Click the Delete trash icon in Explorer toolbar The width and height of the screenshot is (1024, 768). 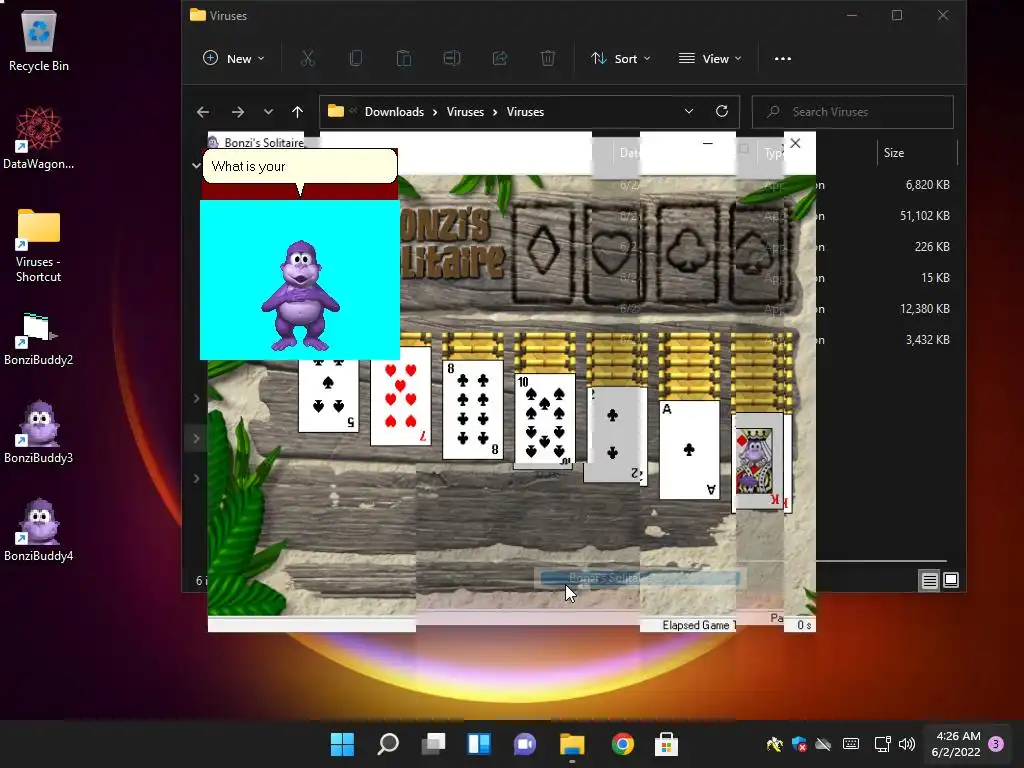[548, 59]
